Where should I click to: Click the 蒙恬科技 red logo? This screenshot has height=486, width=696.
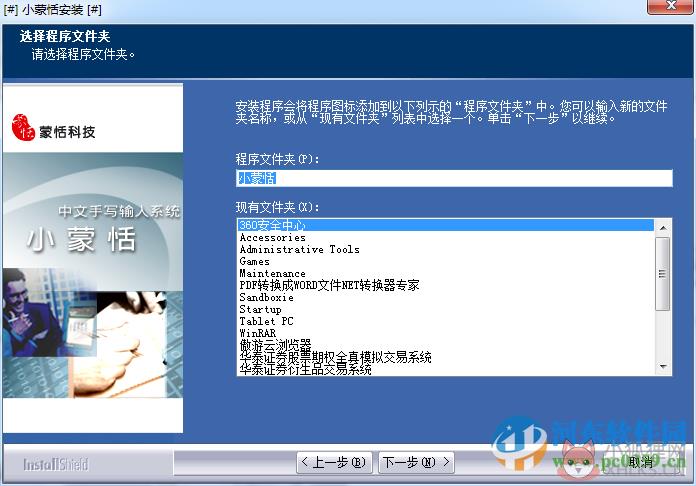[x=24, y=127]
